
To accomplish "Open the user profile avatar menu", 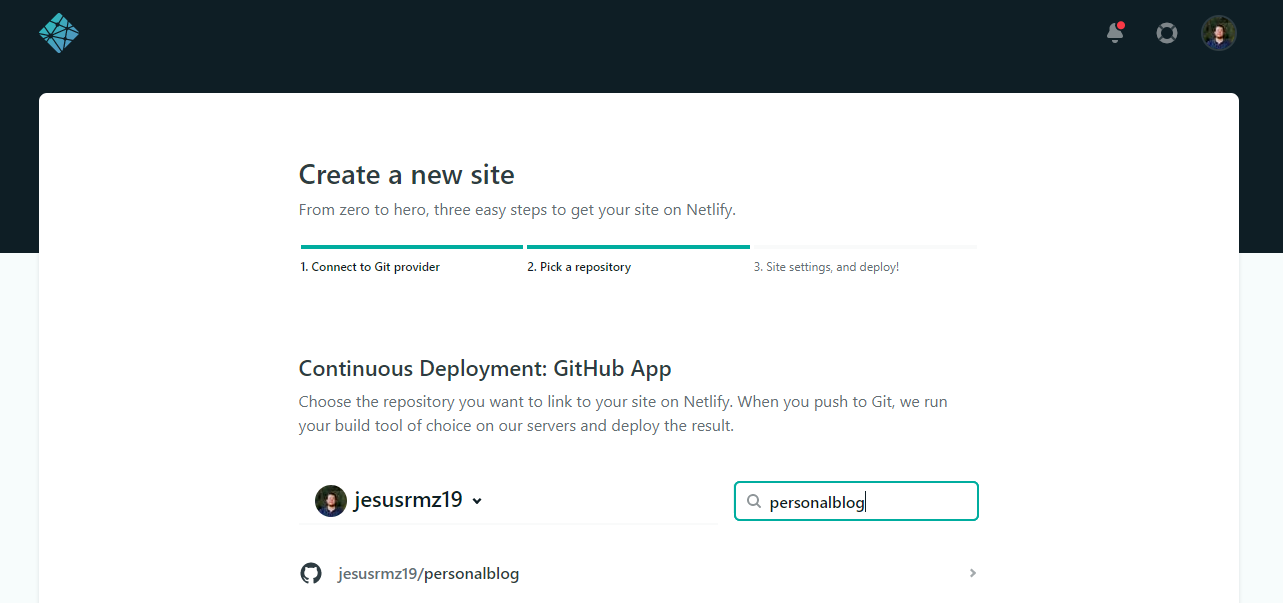I will pos(1218,33).
